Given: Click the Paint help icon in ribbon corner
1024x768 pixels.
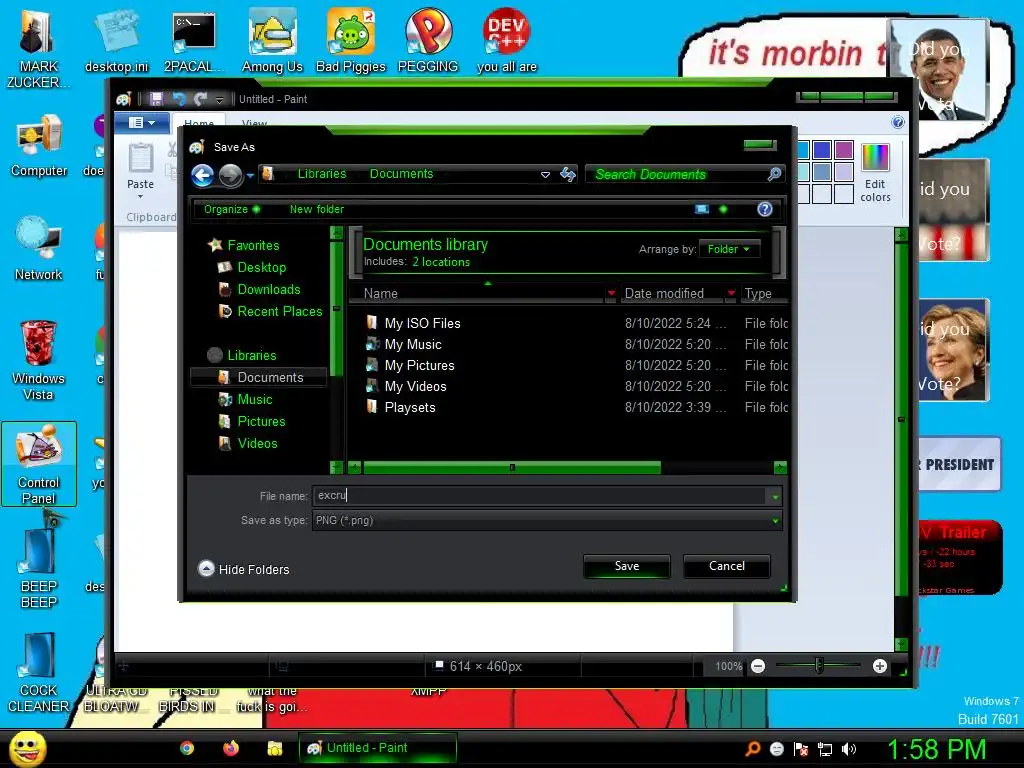Looking at the screenshot, I should [898, 122].
